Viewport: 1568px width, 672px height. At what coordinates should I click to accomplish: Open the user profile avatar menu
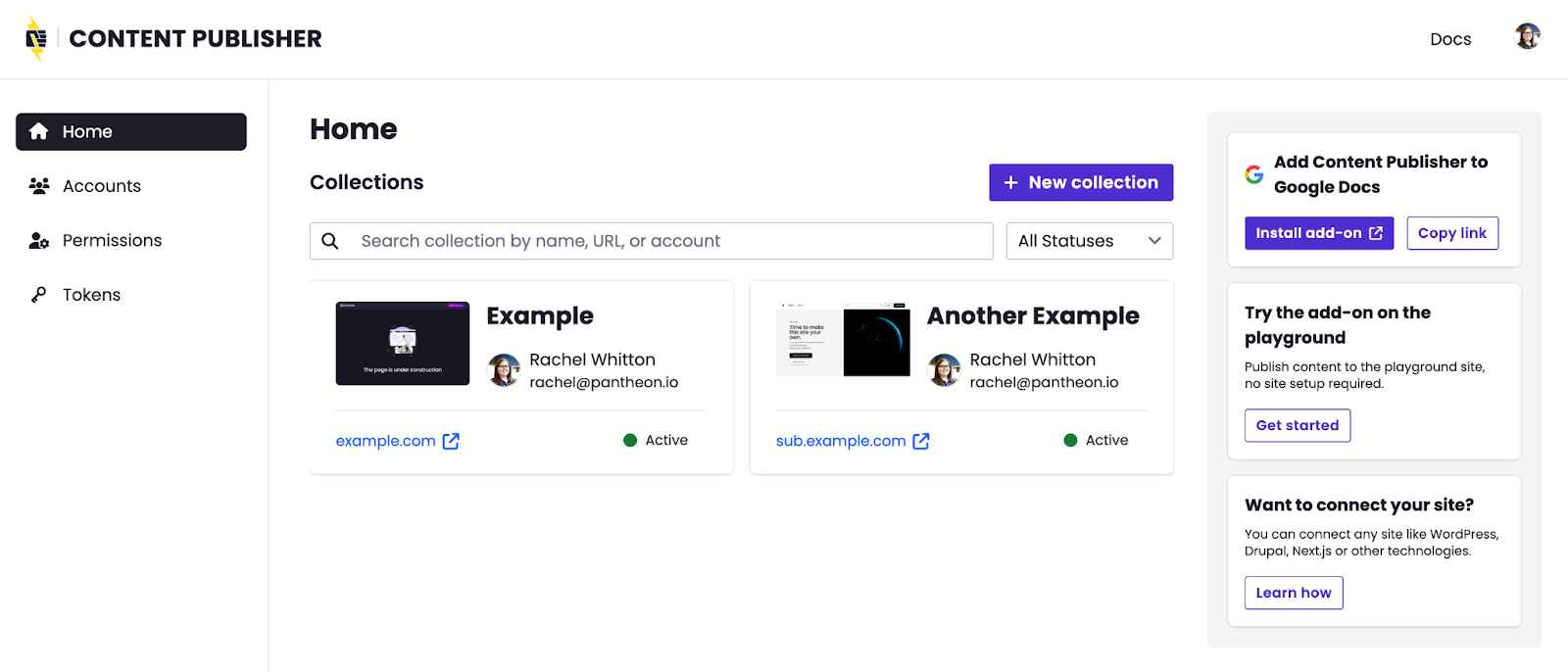(1527, 37)
